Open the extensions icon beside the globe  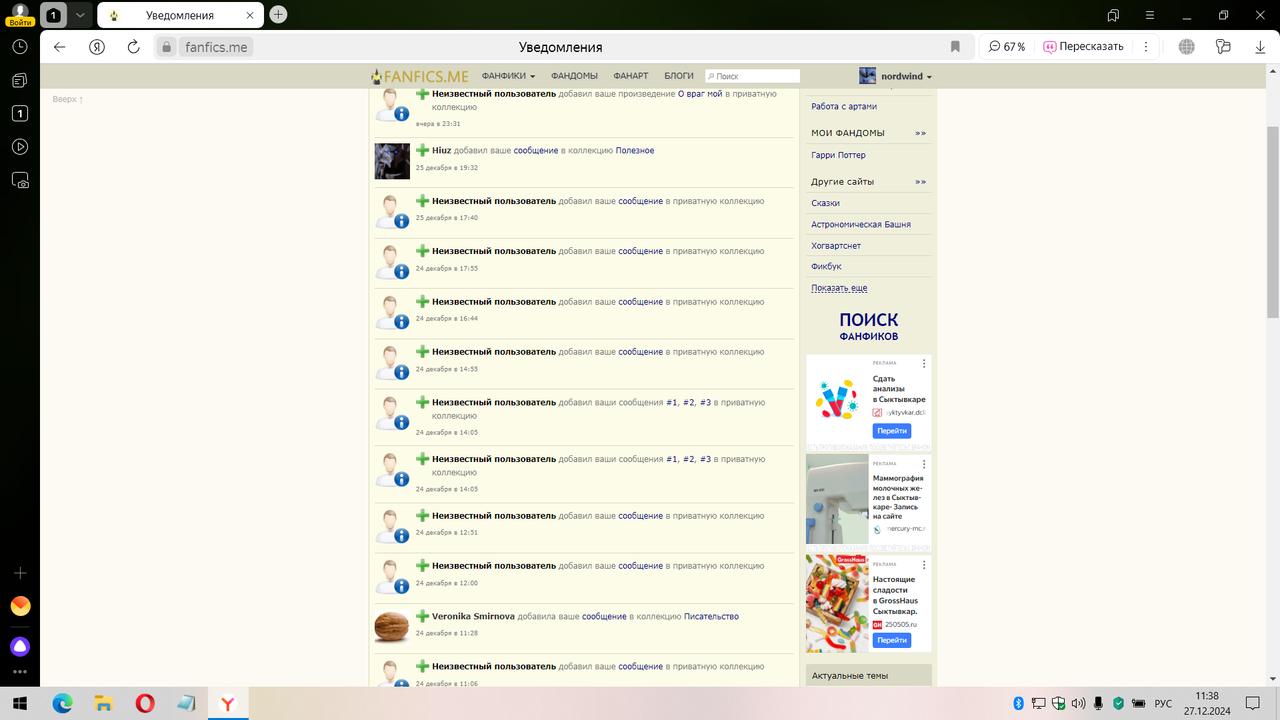pyautogui.click(x=1222, y=47)
